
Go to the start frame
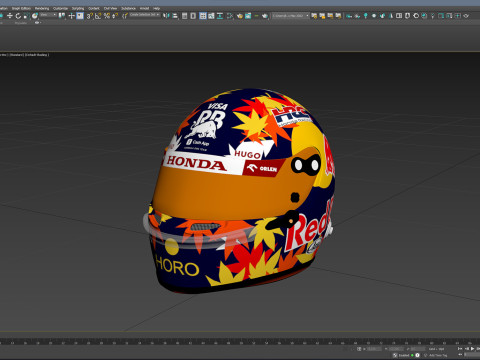click(460, 349)
